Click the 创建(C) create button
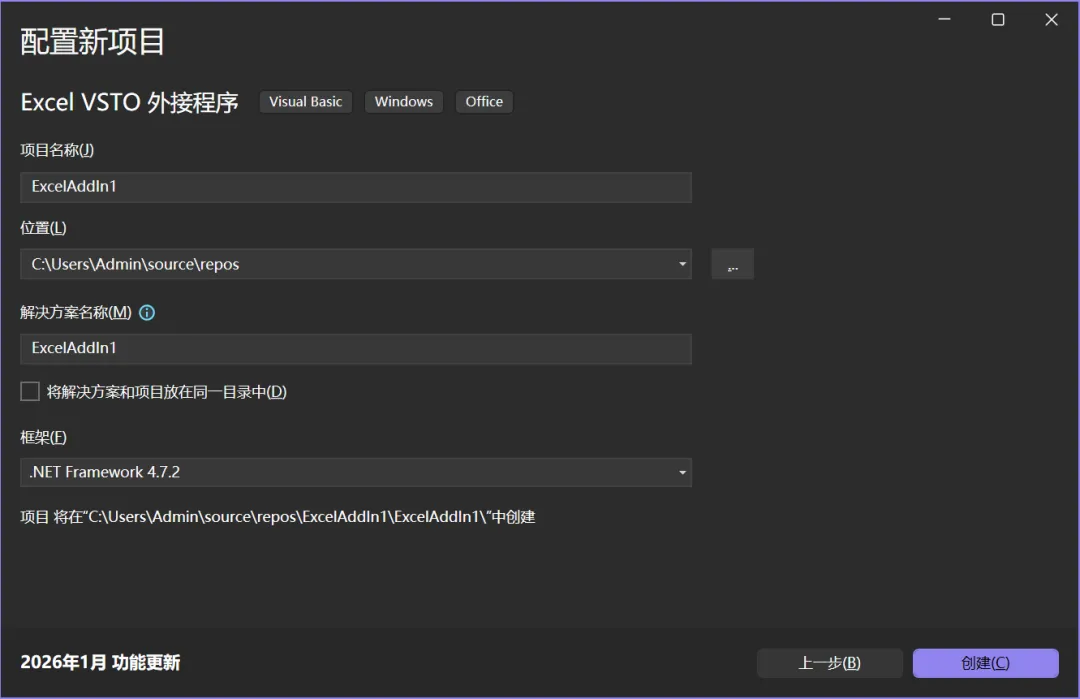 pyautogui.click(x=986, y=663)
